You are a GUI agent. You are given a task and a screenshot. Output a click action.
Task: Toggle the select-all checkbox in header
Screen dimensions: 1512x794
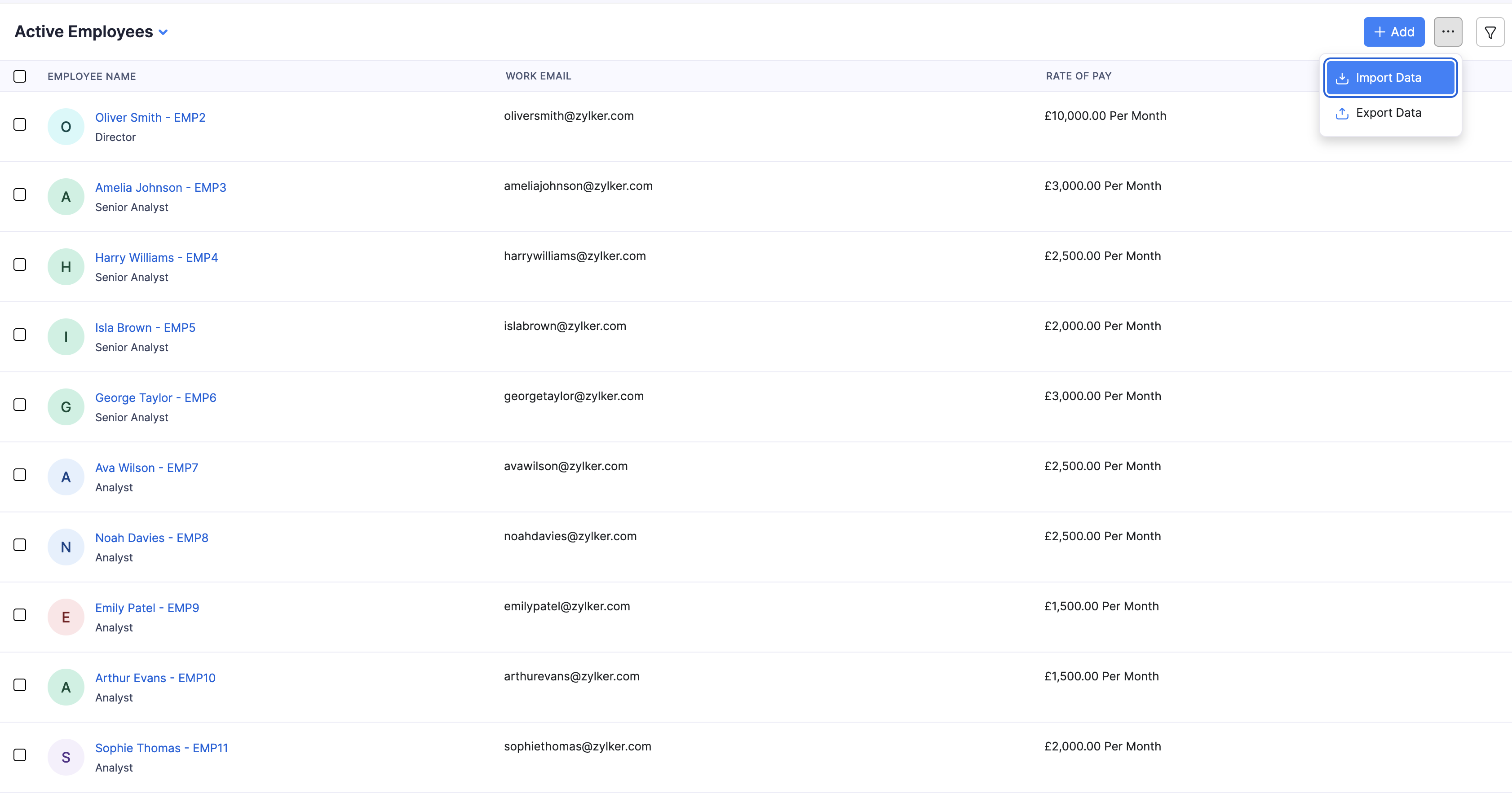tap(20, 76)
